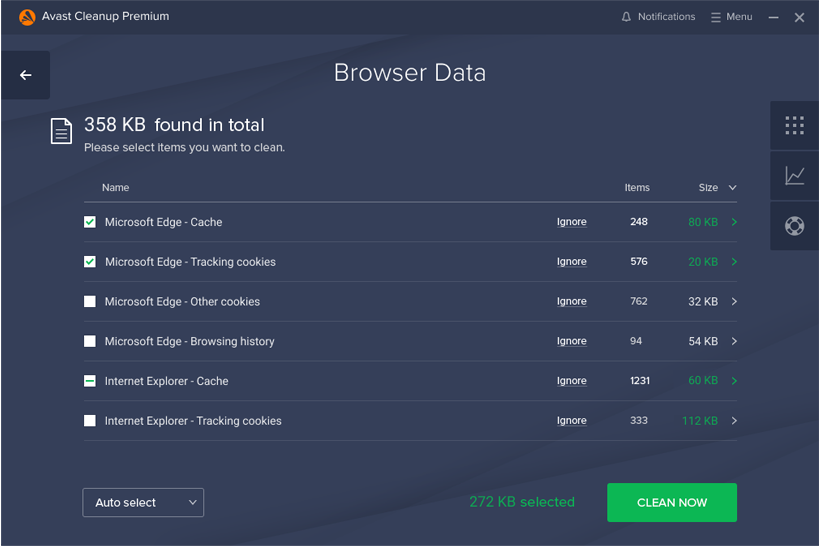Check Microsoft Edge - Other cookies checkbox
Viewport: 819px width, 546px height.
pos(90,301)
